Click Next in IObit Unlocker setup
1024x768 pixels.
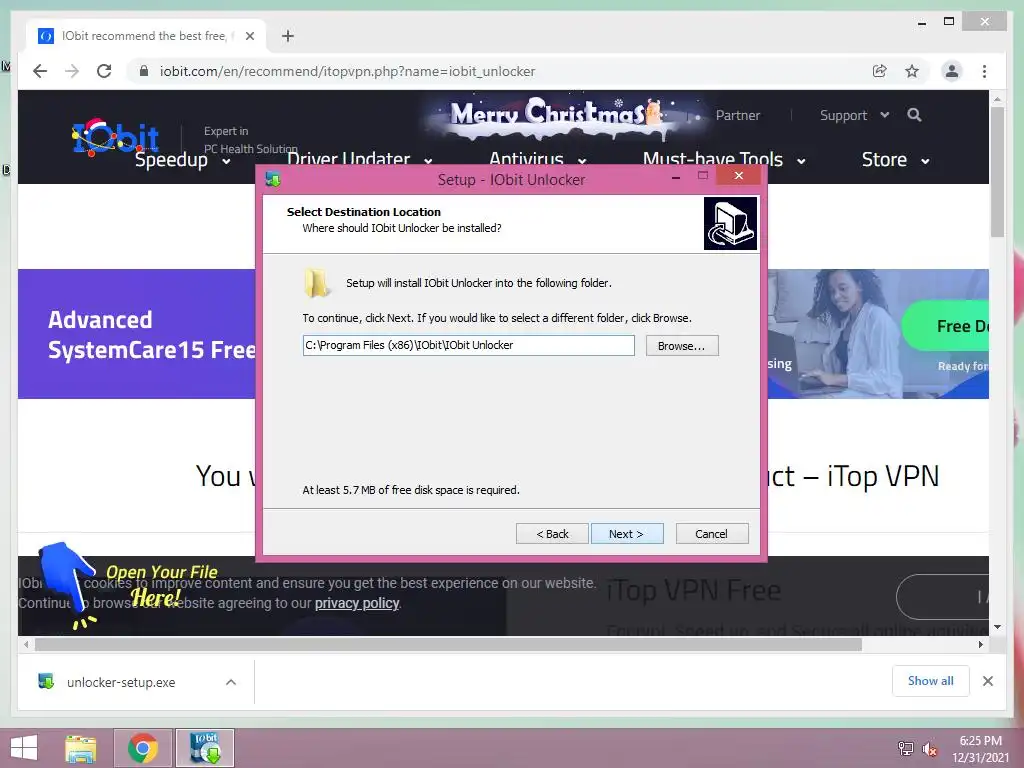[x=626, y=534]
